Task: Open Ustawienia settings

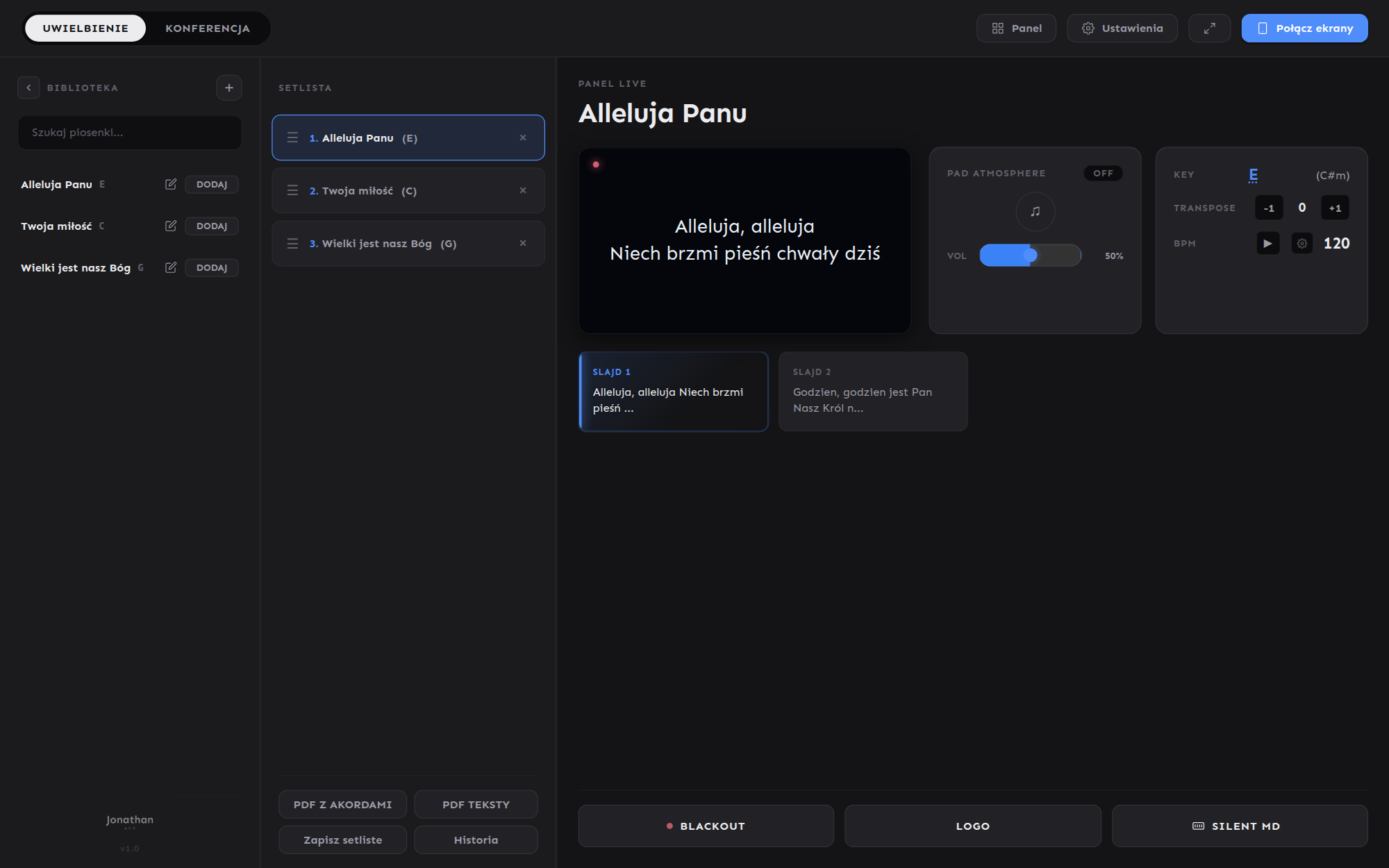Action: coord(1122,28)
